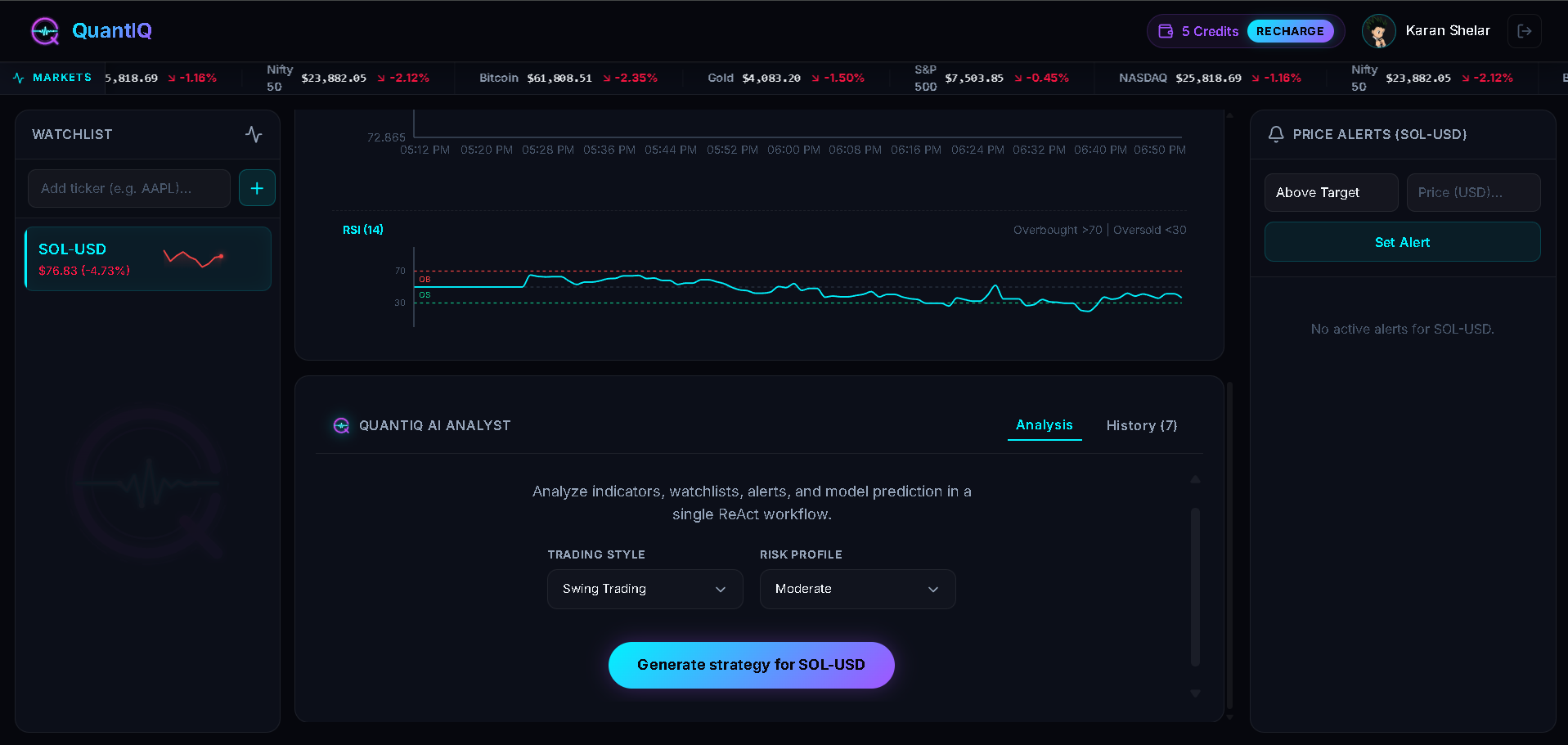Switch to the History (7) tab

point(1141,425)
